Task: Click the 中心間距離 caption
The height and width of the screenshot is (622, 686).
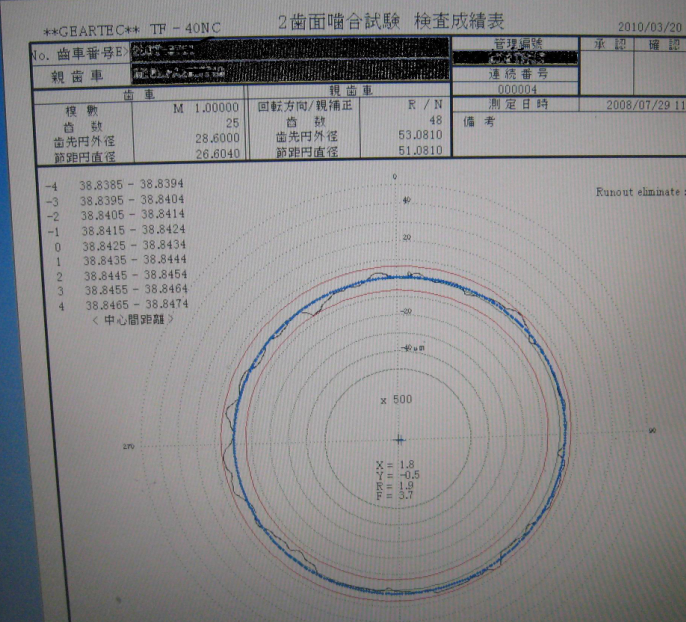Action: [x=133, y=320]
